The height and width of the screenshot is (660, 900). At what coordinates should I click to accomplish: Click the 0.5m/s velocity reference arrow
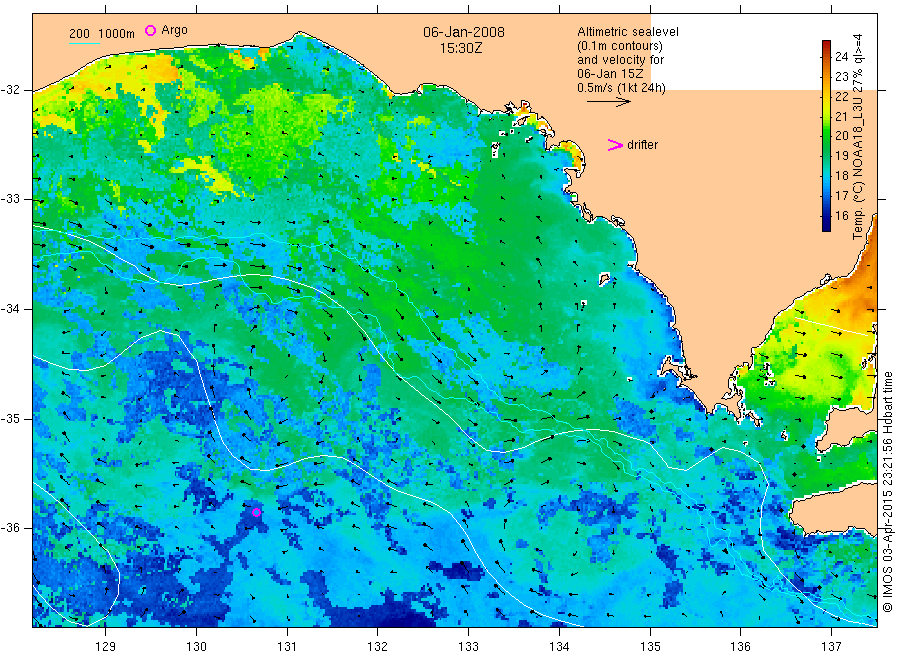(x=608, y=102)
